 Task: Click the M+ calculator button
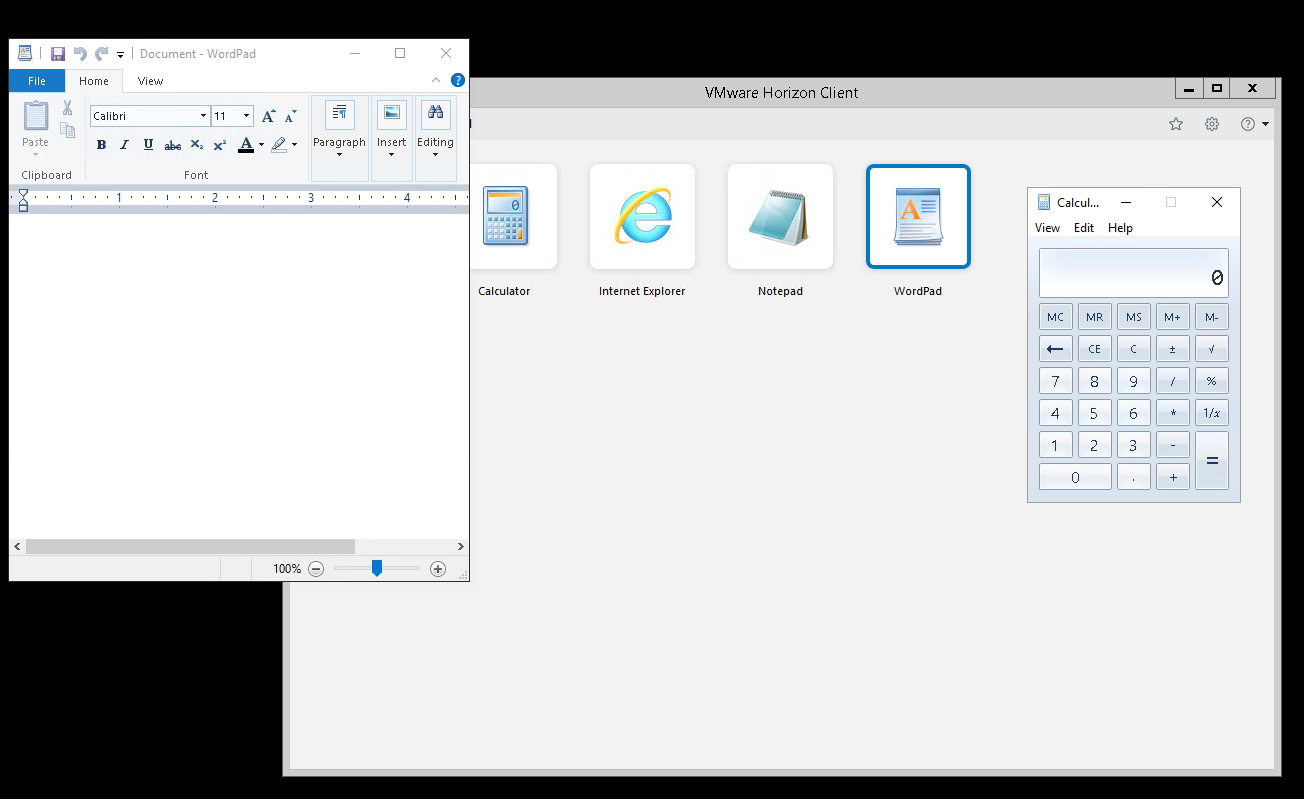(1173, 317)
